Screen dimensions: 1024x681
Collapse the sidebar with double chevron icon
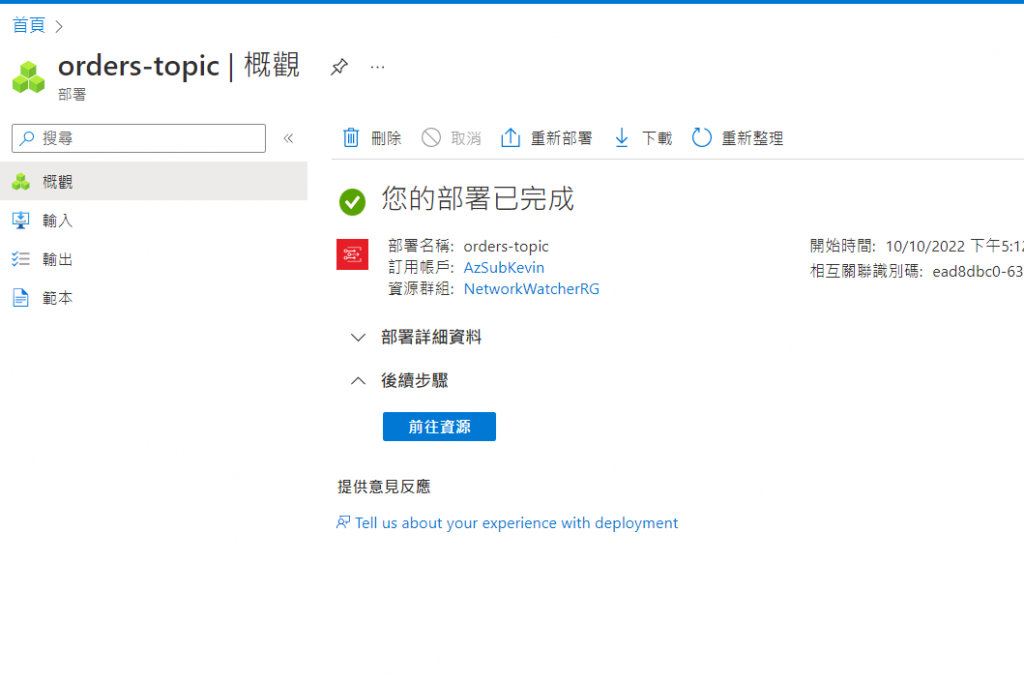(288, 138)
